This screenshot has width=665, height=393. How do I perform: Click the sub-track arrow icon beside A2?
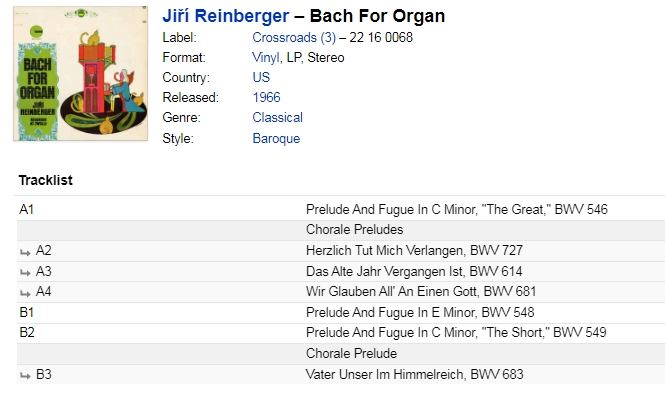(25, 253)
